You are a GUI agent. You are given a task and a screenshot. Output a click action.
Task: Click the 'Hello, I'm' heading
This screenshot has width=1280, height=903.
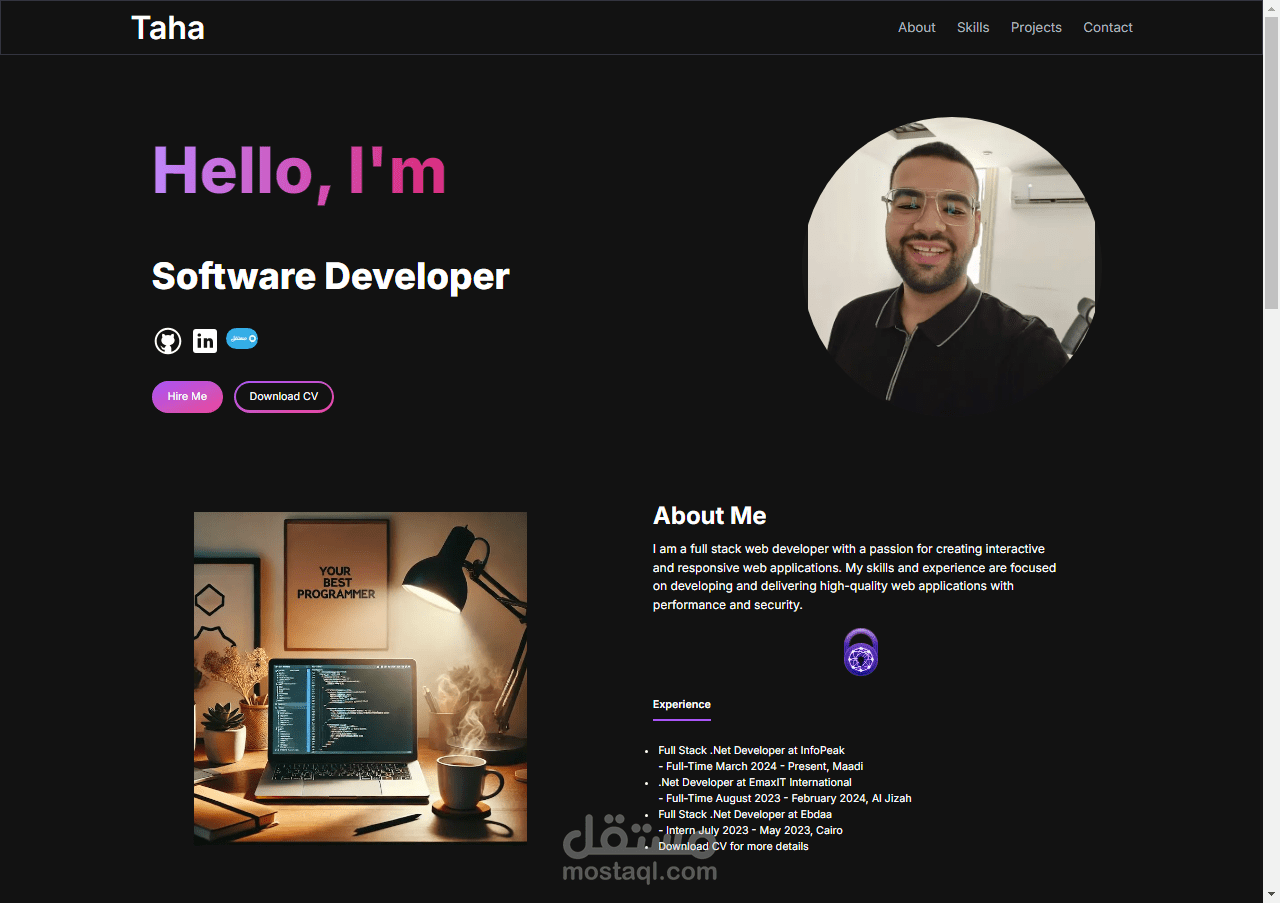299,170
